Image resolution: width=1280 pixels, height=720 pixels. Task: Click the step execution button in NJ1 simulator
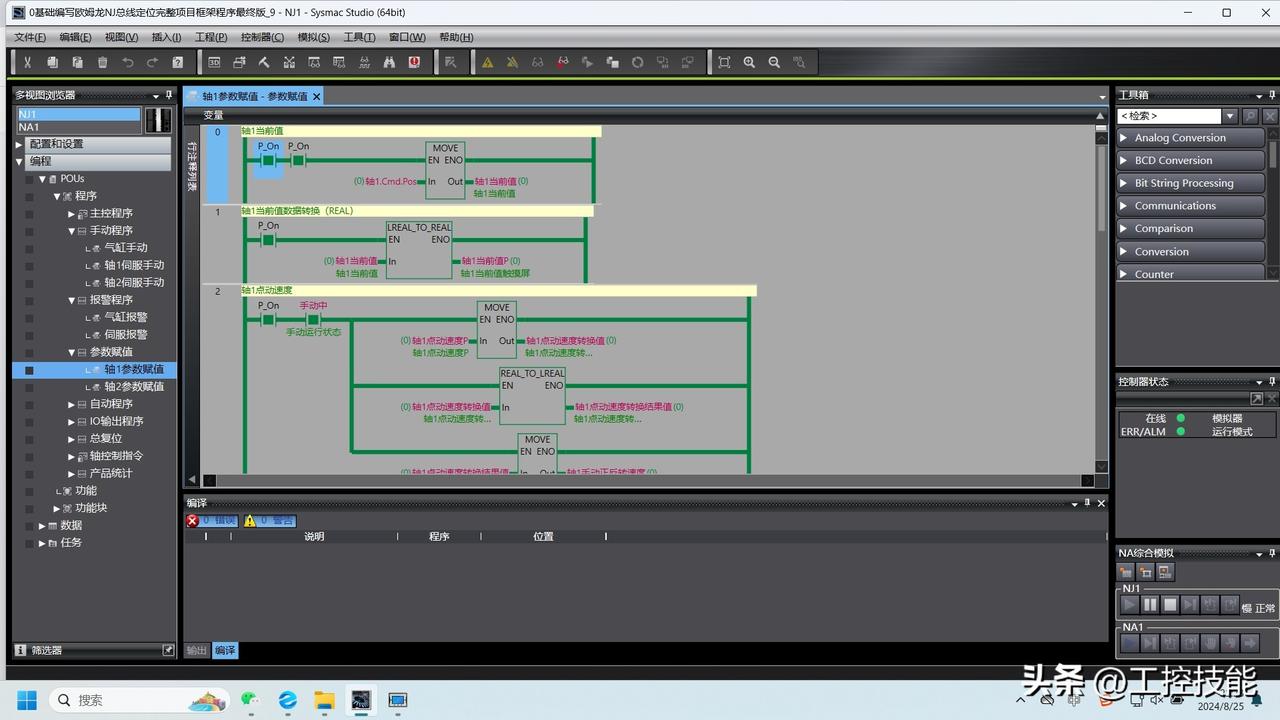click(1190, 604)
